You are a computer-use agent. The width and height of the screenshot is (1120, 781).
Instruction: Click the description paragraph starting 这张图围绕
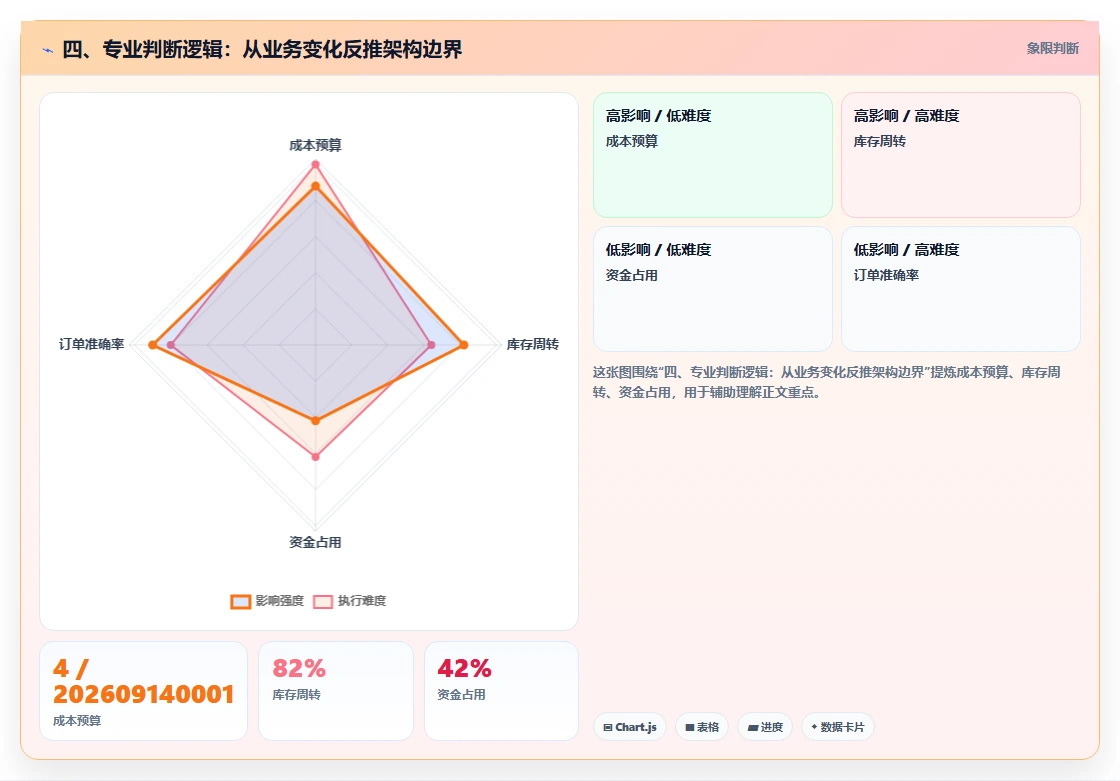point(827,382)
